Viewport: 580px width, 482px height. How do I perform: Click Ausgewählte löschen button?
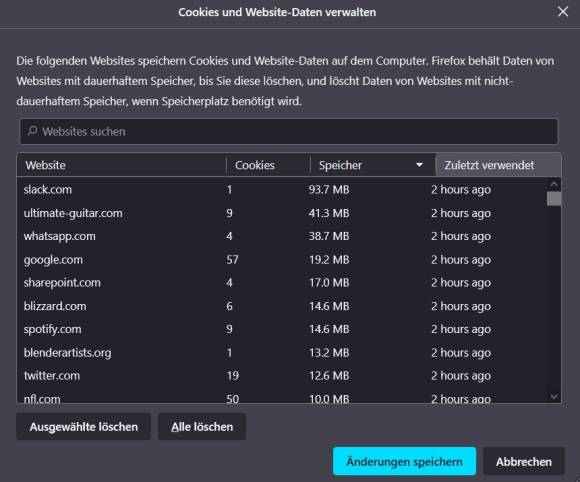point(84,427)
